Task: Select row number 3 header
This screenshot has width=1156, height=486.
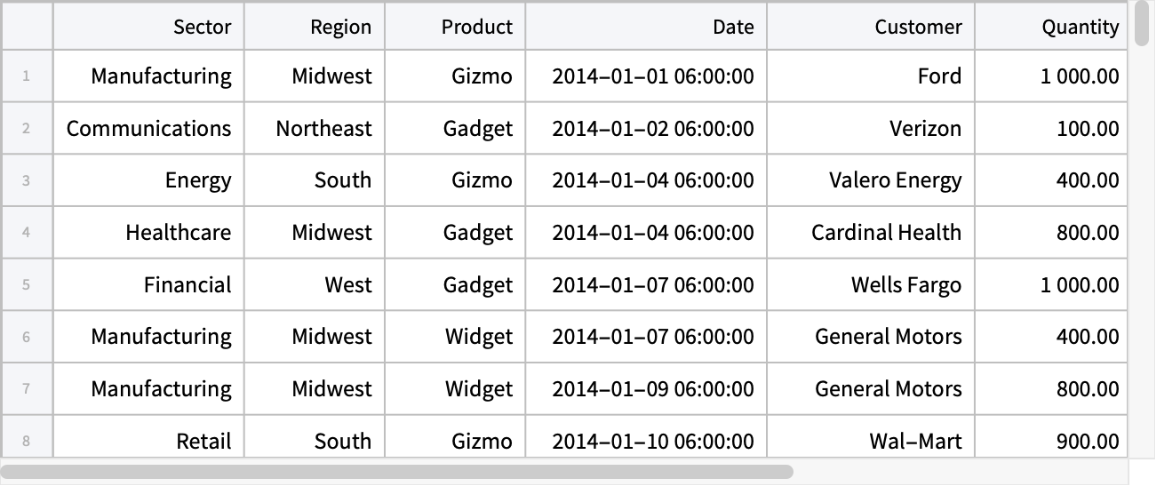Action: [x=26, y=181]
